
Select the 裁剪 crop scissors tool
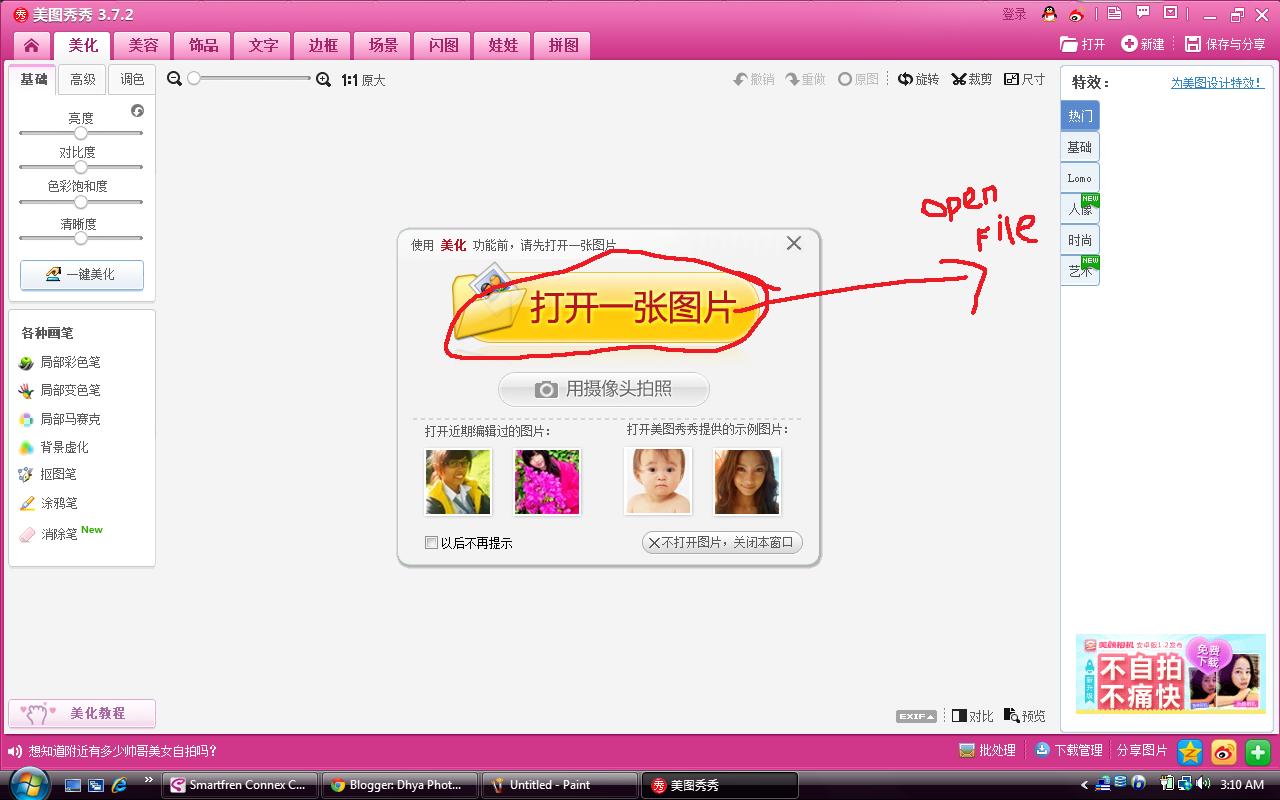click(x=971, y=79)
